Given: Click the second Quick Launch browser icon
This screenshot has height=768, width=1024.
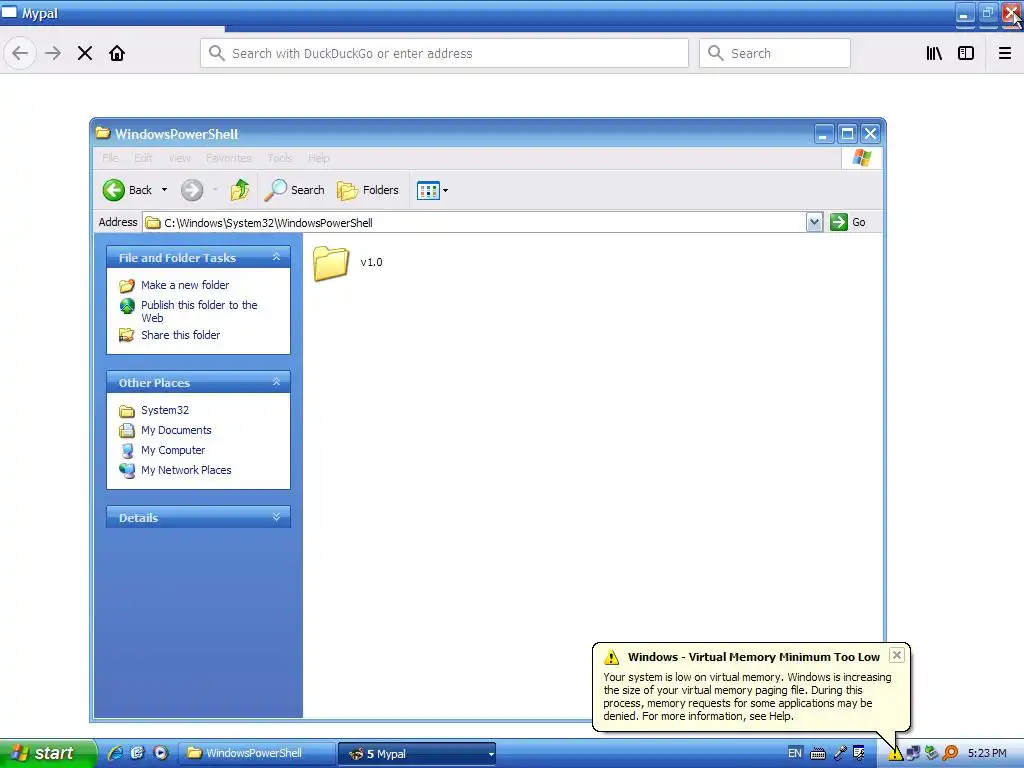Looking at the screenshot, I should point(137,753).
